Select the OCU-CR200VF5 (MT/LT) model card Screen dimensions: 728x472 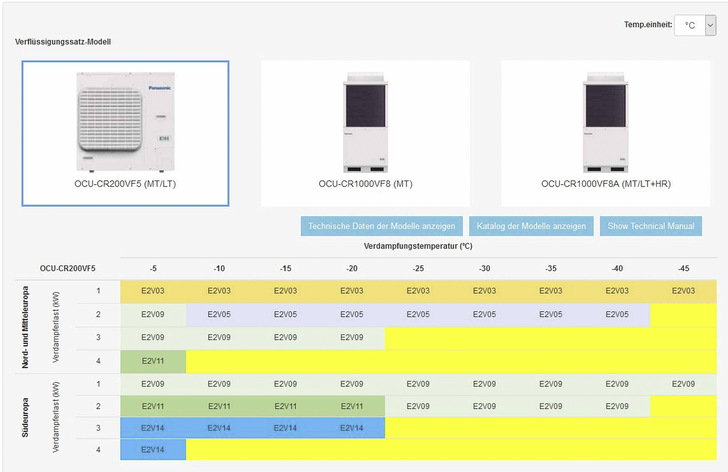point(125,133)
